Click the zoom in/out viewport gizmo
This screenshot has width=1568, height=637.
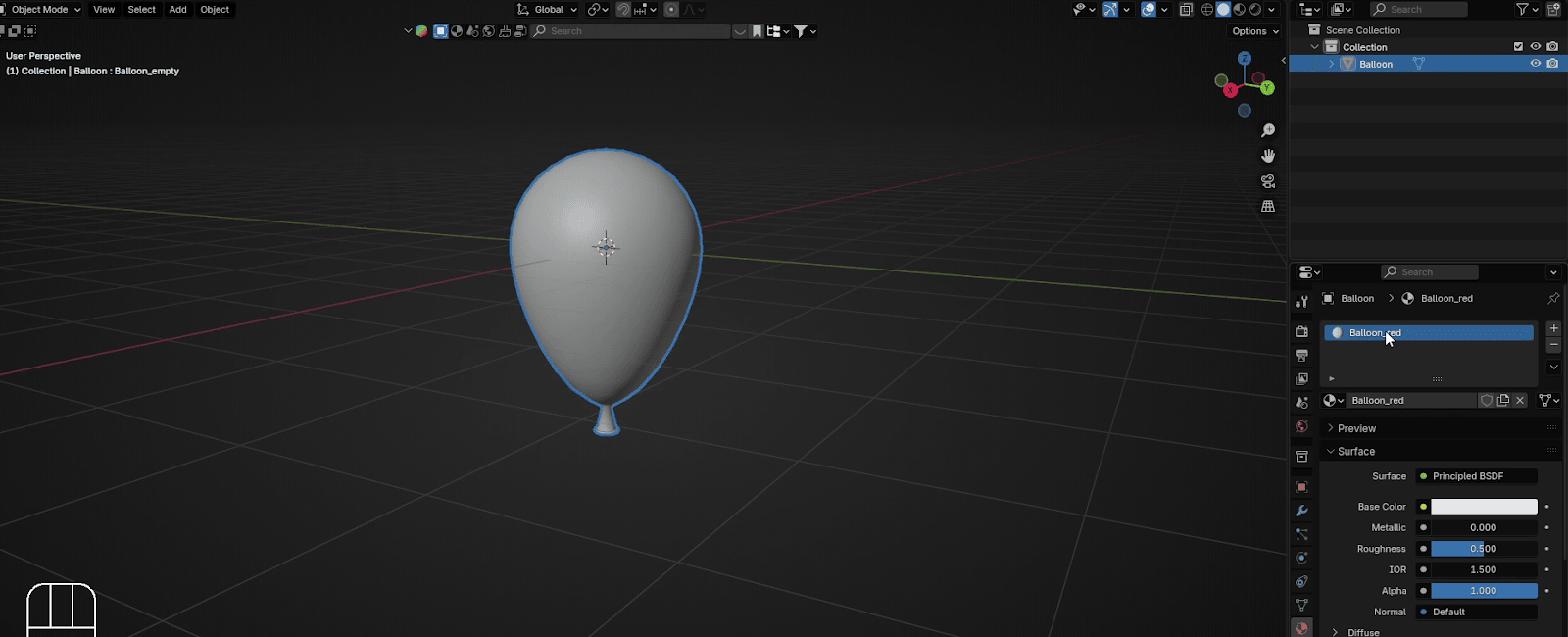[x=1268, y=130]
